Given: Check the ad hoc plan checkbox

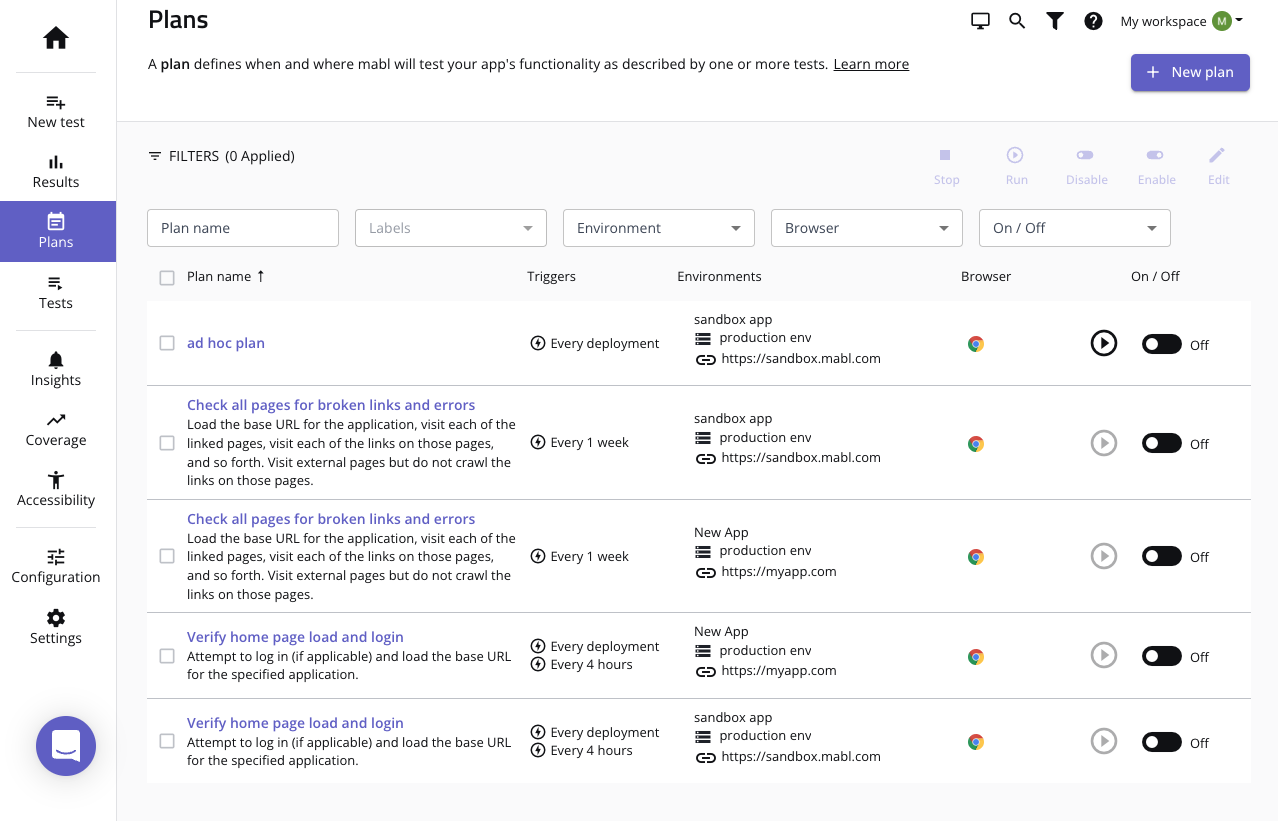Looking at the screenshot, I should [x=167, y=343].
